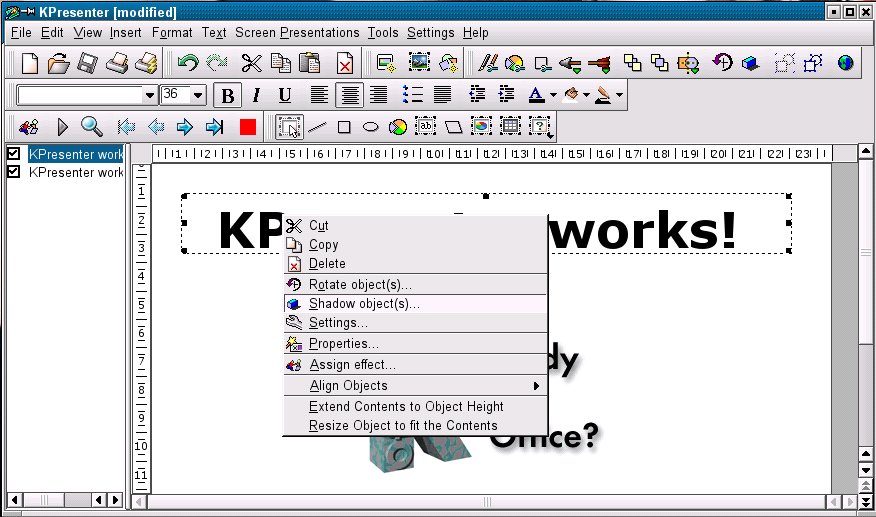This screenshot has width=876, height=517.
Task: Click the pen color swatch
Action: point(603,95)
